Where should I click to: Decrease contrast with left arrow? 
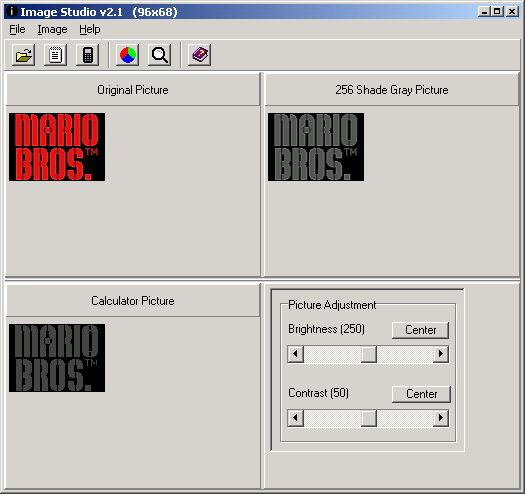click(296, 418)
